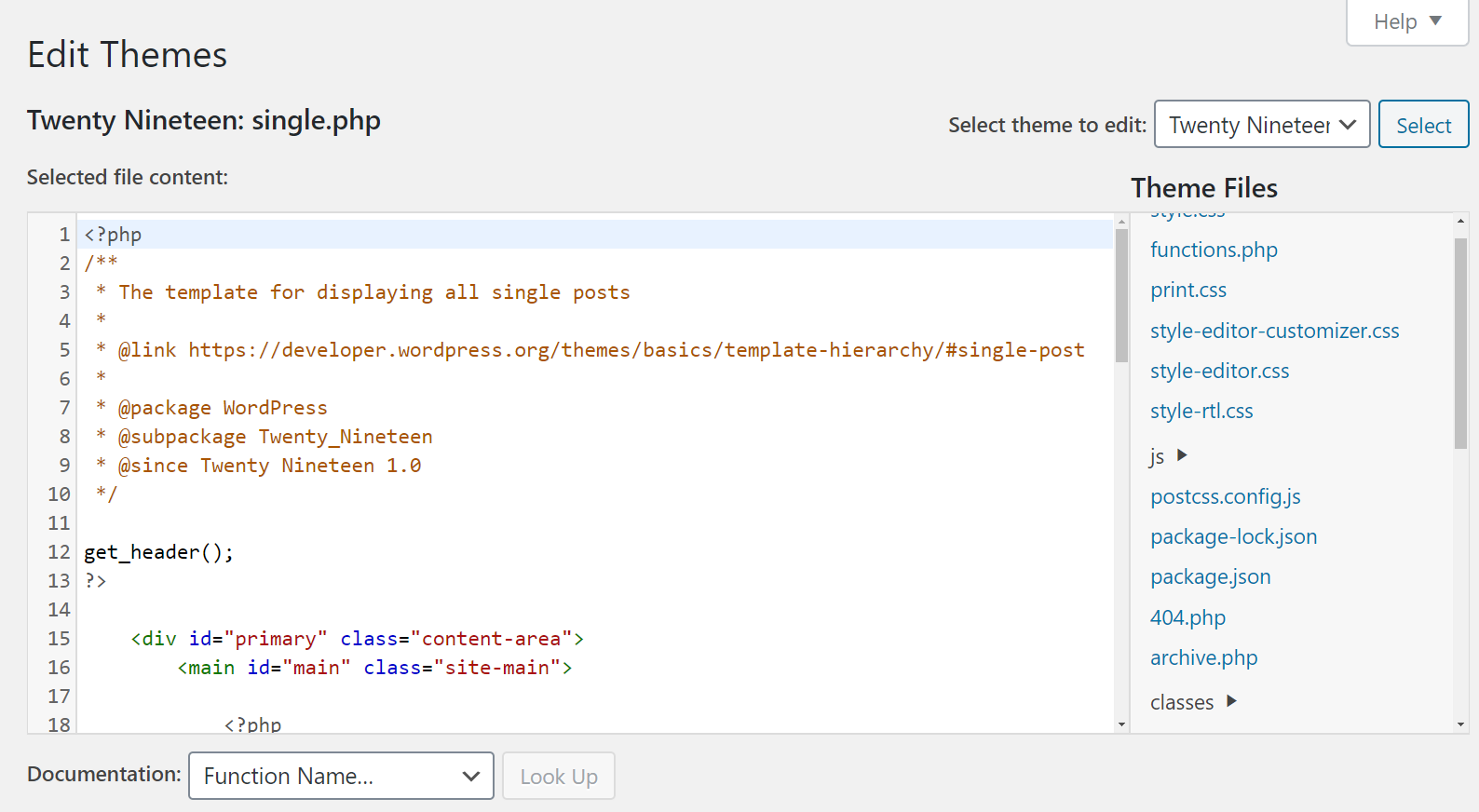Click the Look Up button
1479x812 pixels.
pos(559,776)
